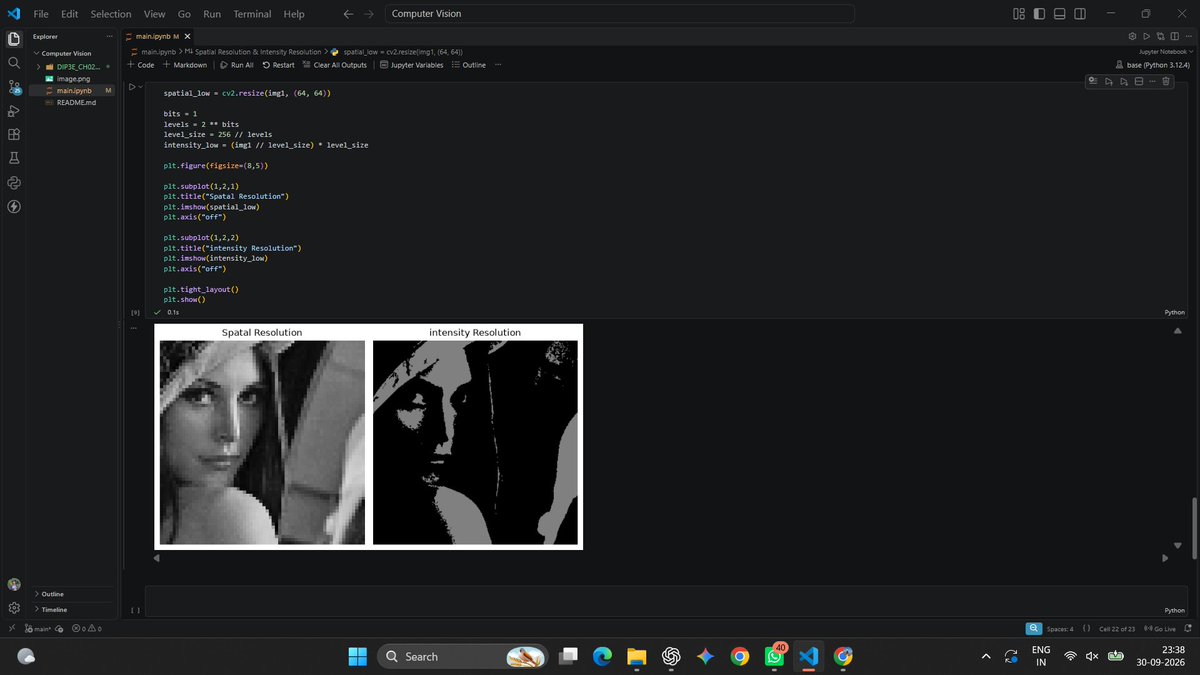Expand the DIP3E_CH02 folder
Image resolution: width=1200 pixels, height=675 pixels.
point(73,66)
